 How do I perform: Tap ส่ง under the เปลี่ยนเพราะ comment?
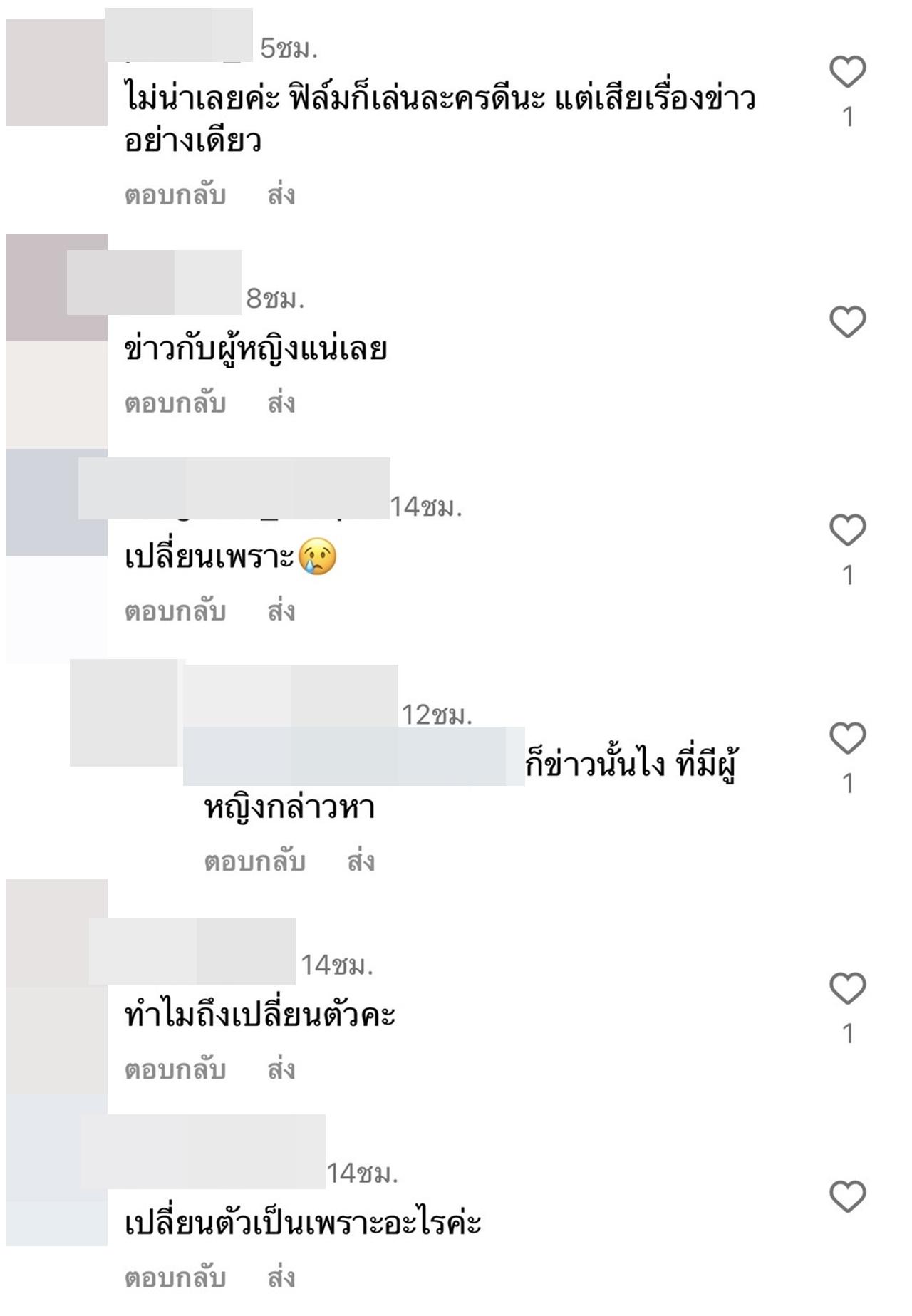[x=281, y=611]
